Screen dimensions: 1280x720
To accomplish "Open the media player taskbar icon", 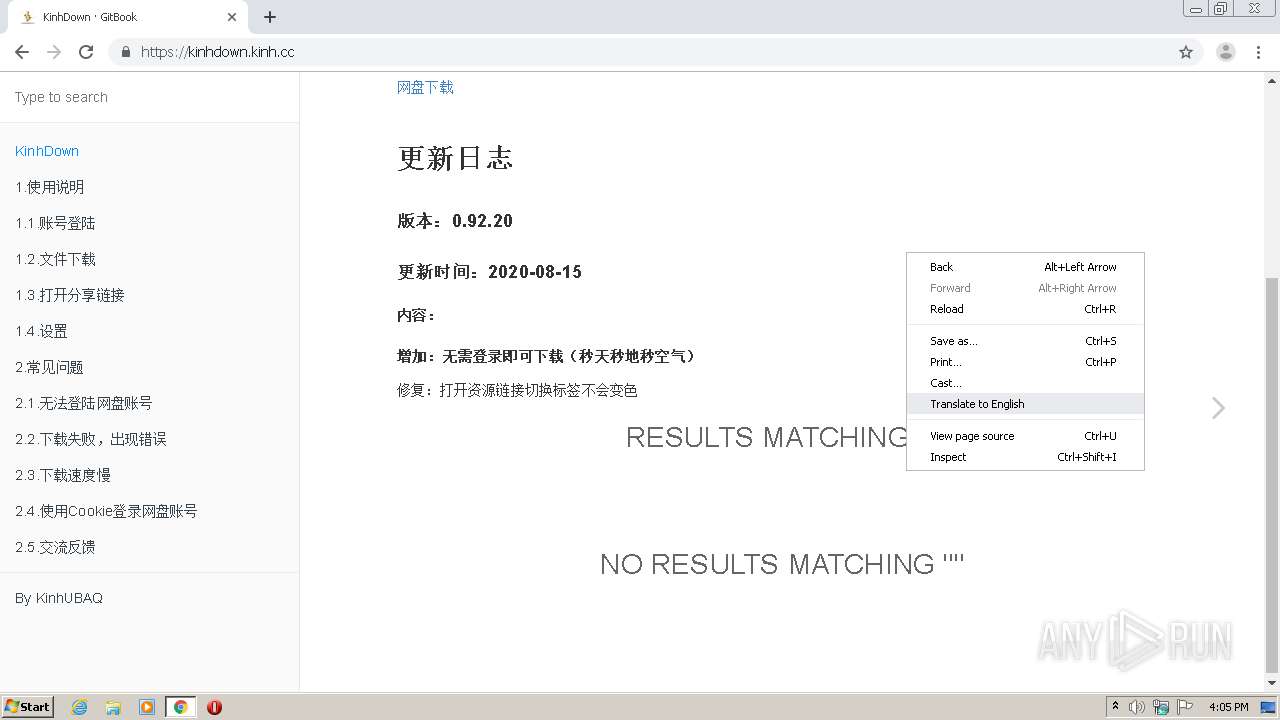I will 147,707.
